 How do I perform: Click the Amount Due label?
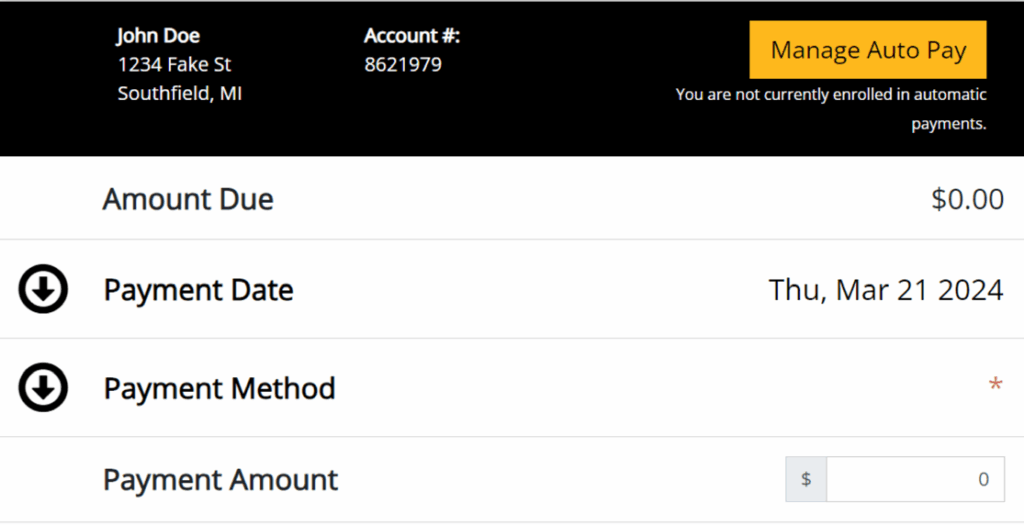coord(188,199)
